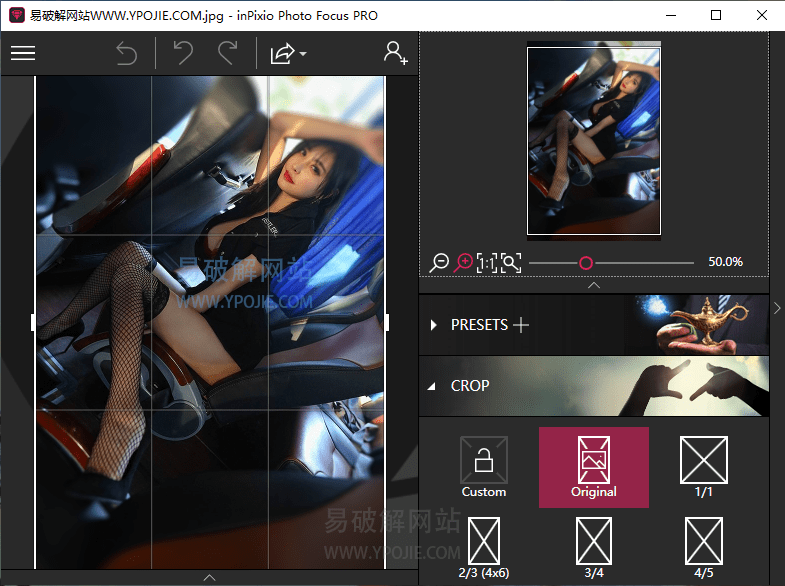Add a new preset with plus icon
Viewport: 785px width, 586px height.
(x=521, y=325)
